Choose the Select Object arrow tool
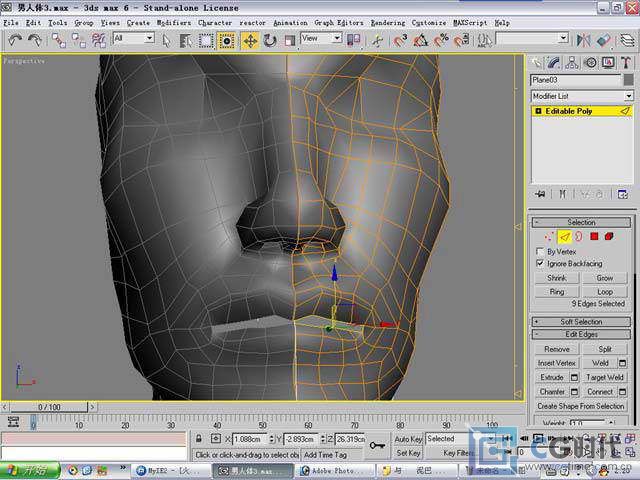The image size is (640, 480). click(166, 40)
